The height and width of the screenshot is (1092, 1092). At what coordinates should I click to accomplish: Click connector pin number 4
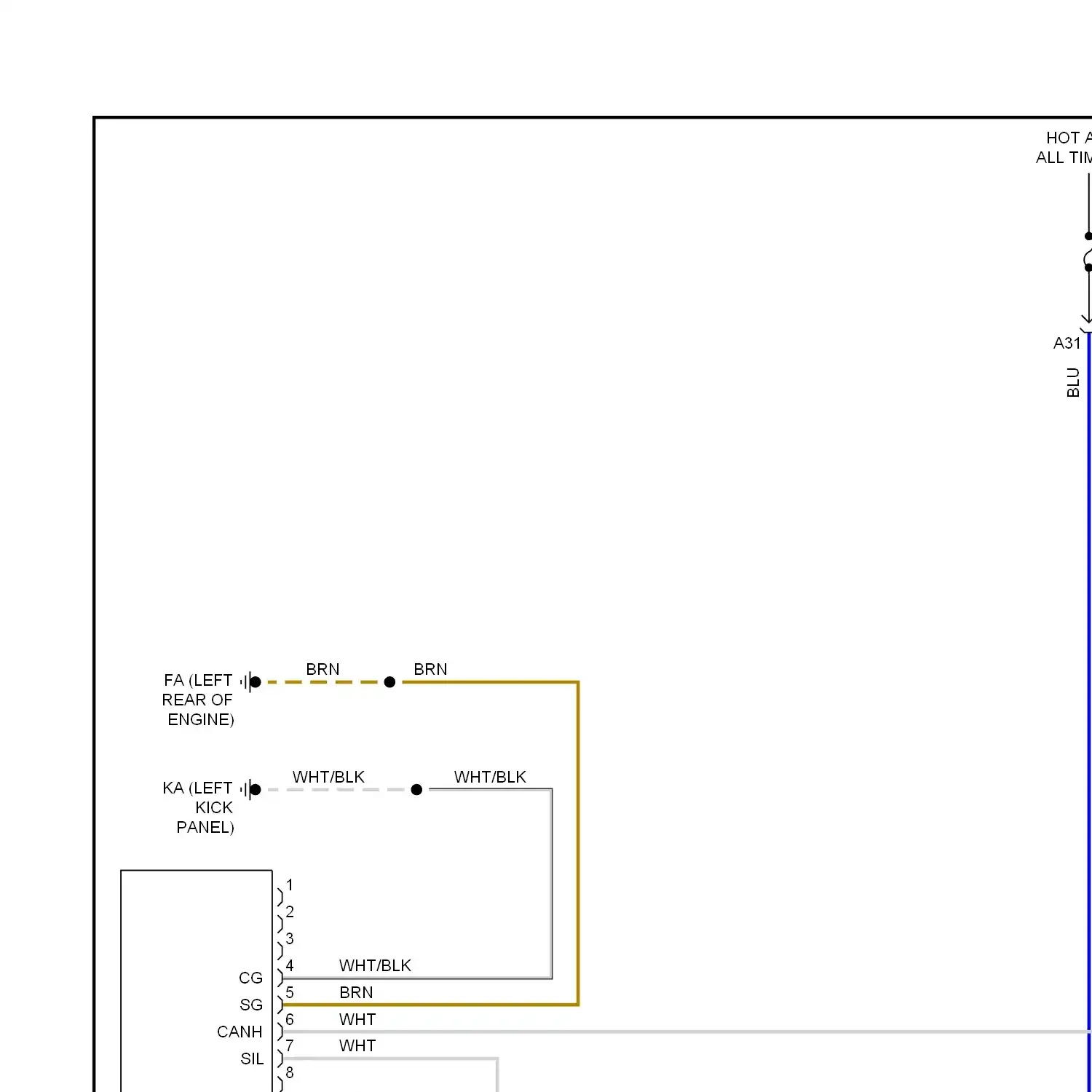290,965
